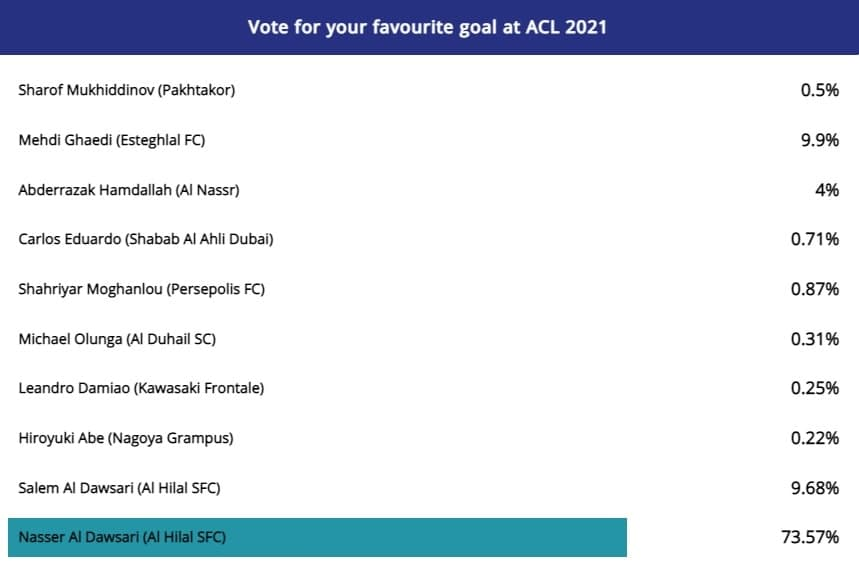Click the 0.87% result for Moghanlou
Image resolution: width=859 pixels, height=562 pixels.
pyautogui.click(x=815, y=289)
